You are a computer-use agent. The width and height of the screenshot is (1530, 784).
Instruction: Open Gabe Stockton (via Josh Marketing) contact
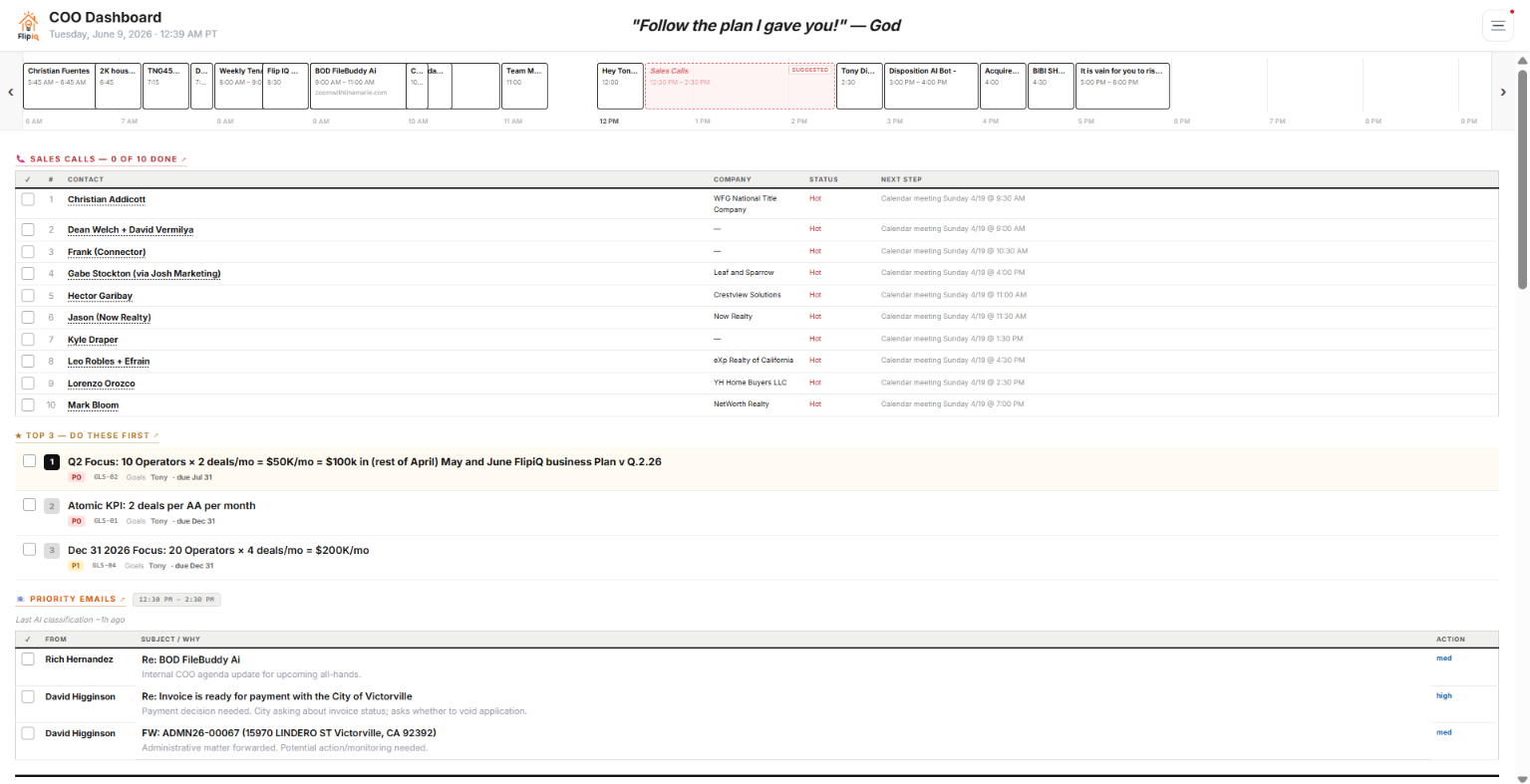(x=145, y=274)
